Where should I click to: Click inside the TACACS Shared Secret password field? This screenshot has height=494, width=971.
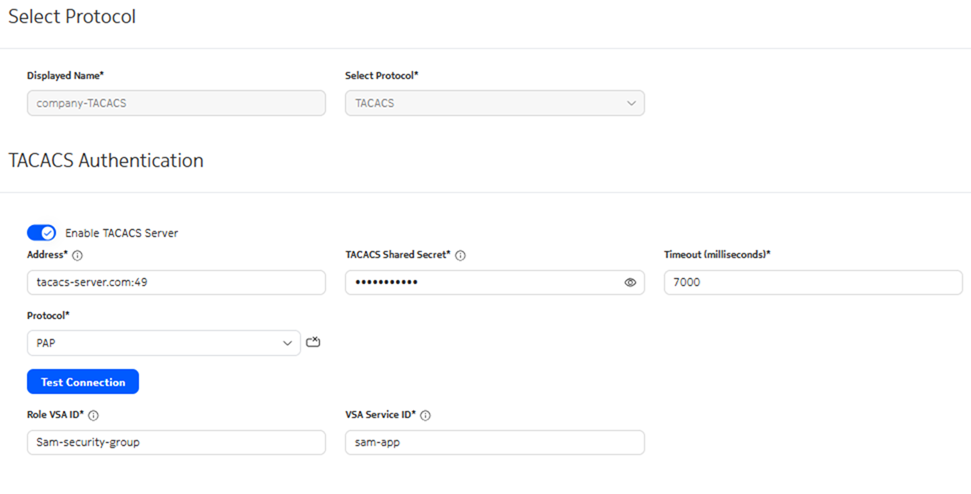click(x=480, y=282)
